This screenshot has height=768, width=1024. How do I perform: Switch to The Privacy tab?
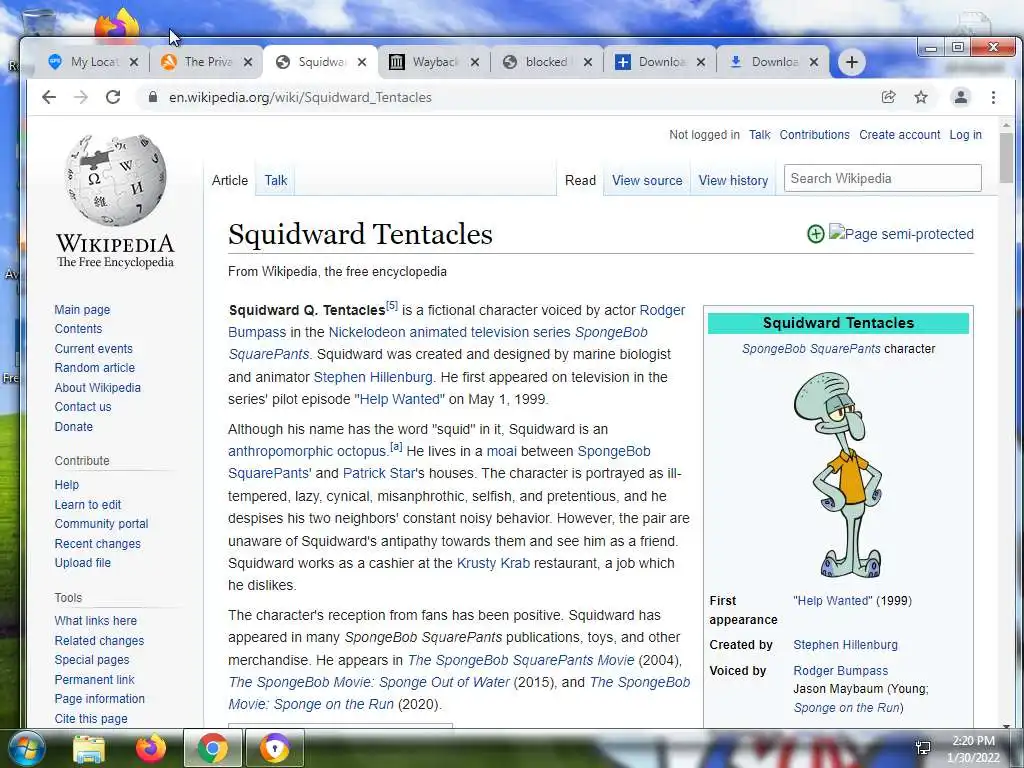pyautogui.click(x=206, y=62)
